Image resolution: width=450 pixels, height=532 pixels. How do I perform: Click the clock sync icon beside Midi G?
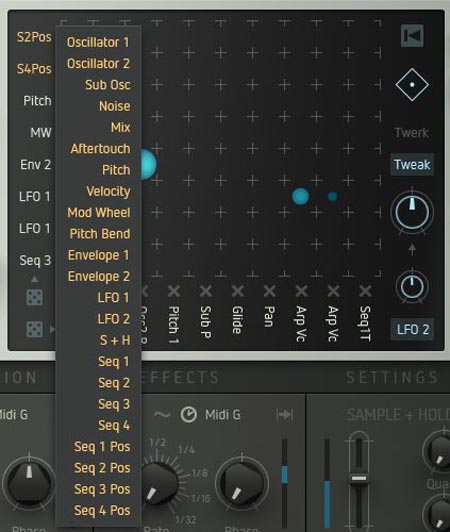[x=188, y=414]
